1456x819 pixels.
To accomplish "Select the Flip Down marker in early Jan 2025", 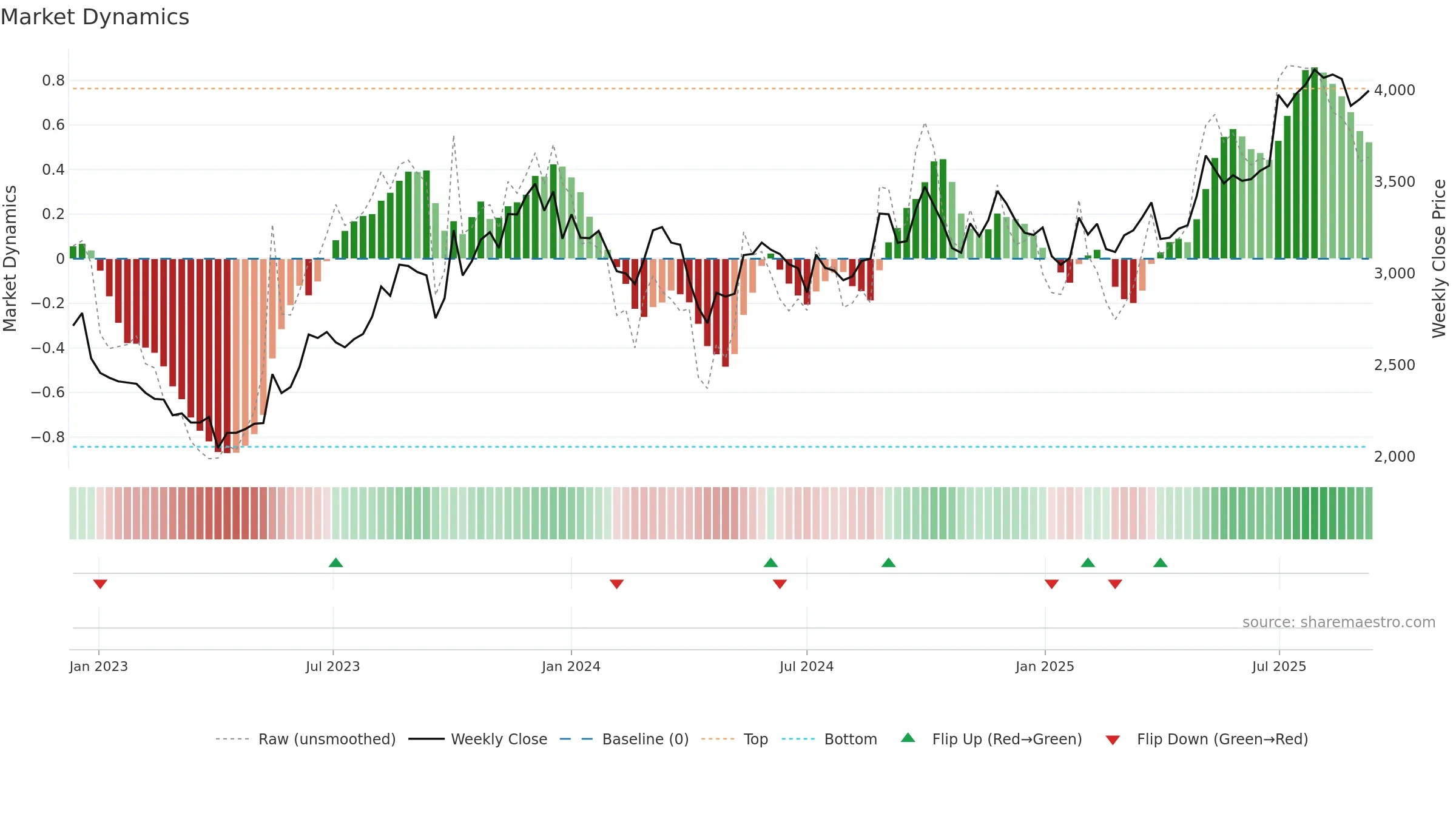I will tap(1051, 584).
